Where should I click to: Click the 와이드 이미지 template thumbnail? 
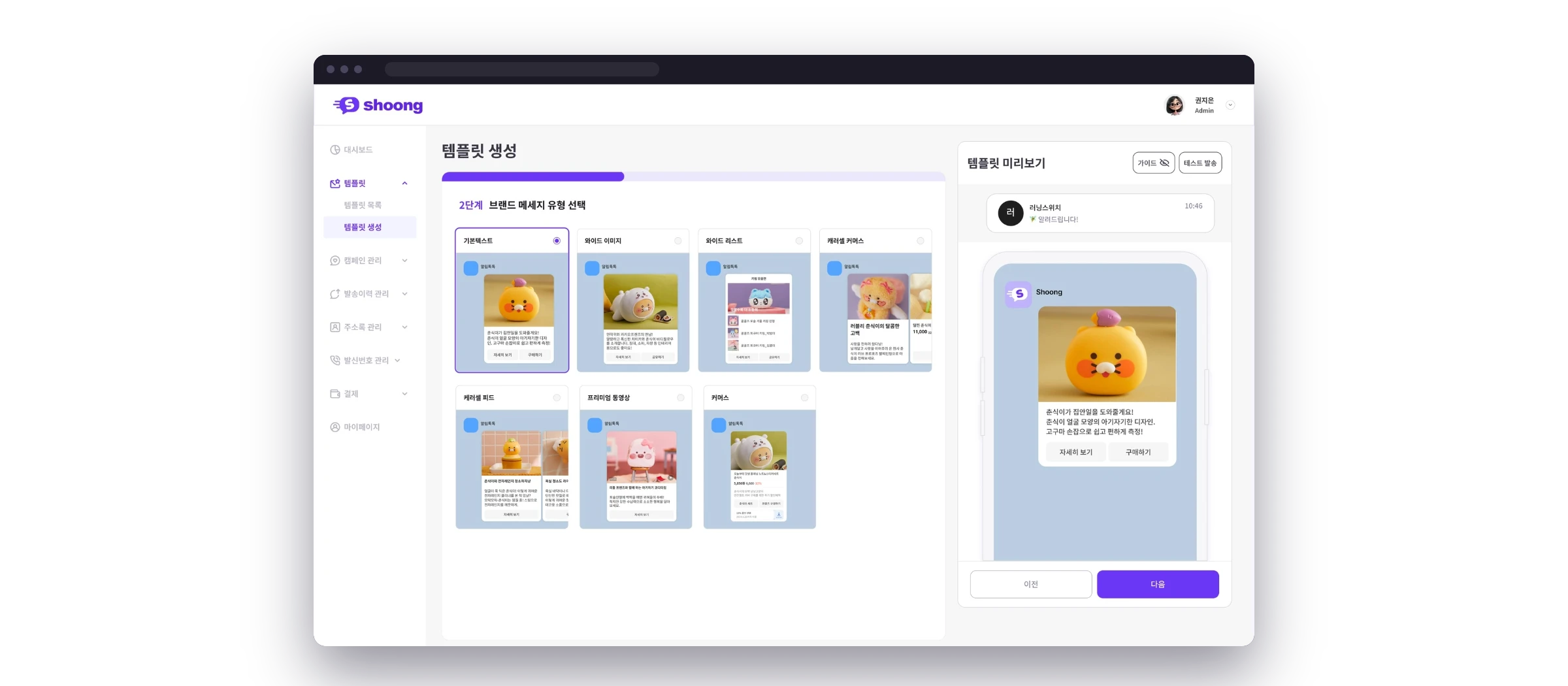(x=633, y=312)
